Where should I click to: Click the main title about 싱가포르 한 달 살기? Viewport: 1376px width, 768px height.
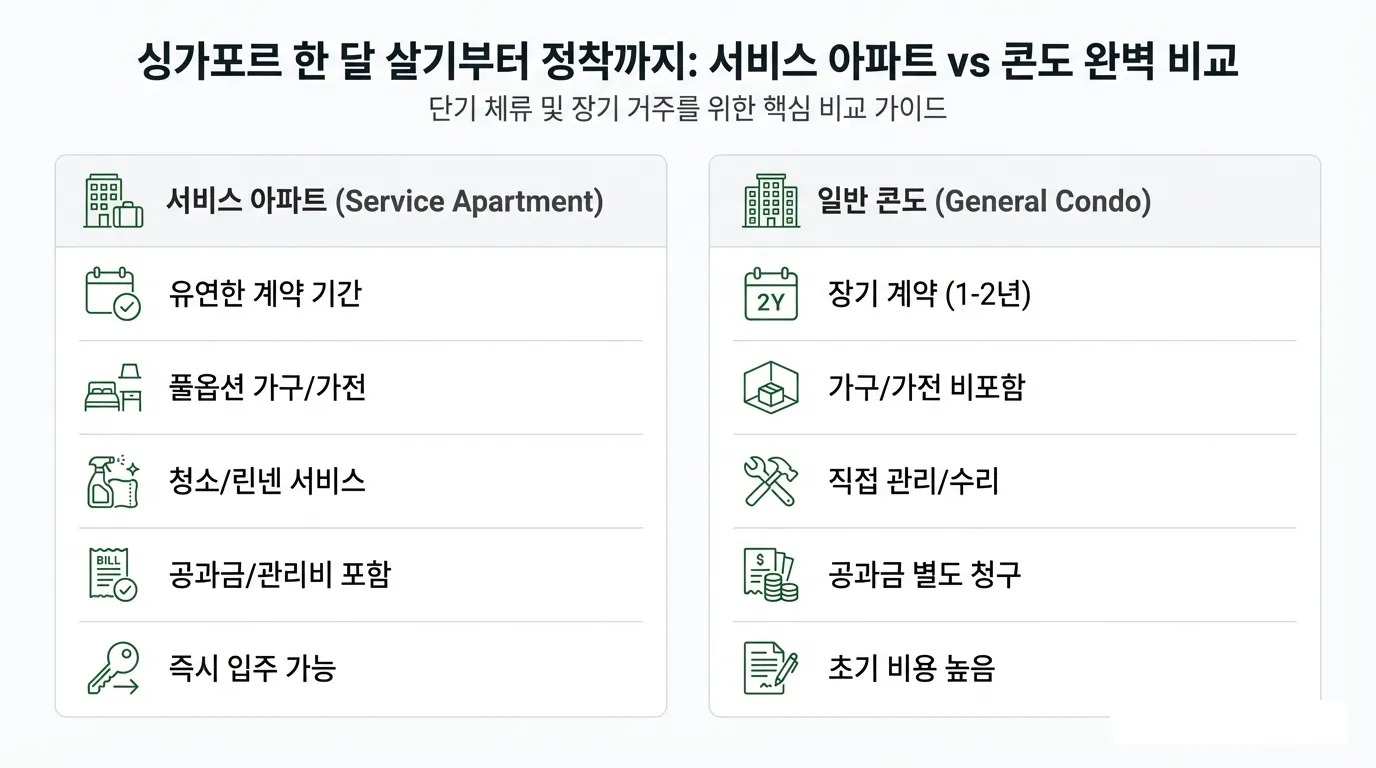(x=688, y=61)
